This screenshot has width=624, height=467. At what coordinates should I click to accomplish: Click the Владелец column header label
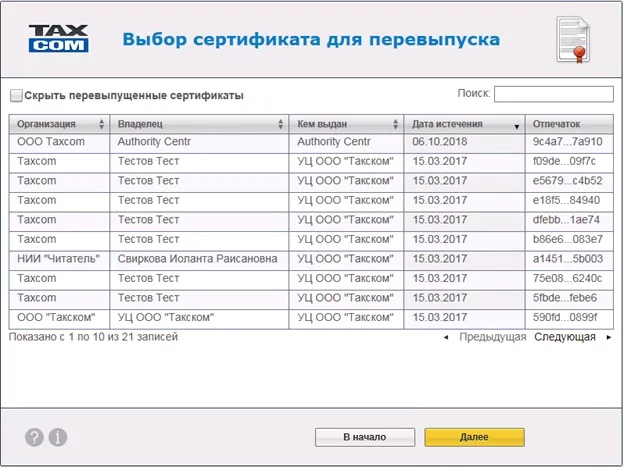[x=140, y=124]
